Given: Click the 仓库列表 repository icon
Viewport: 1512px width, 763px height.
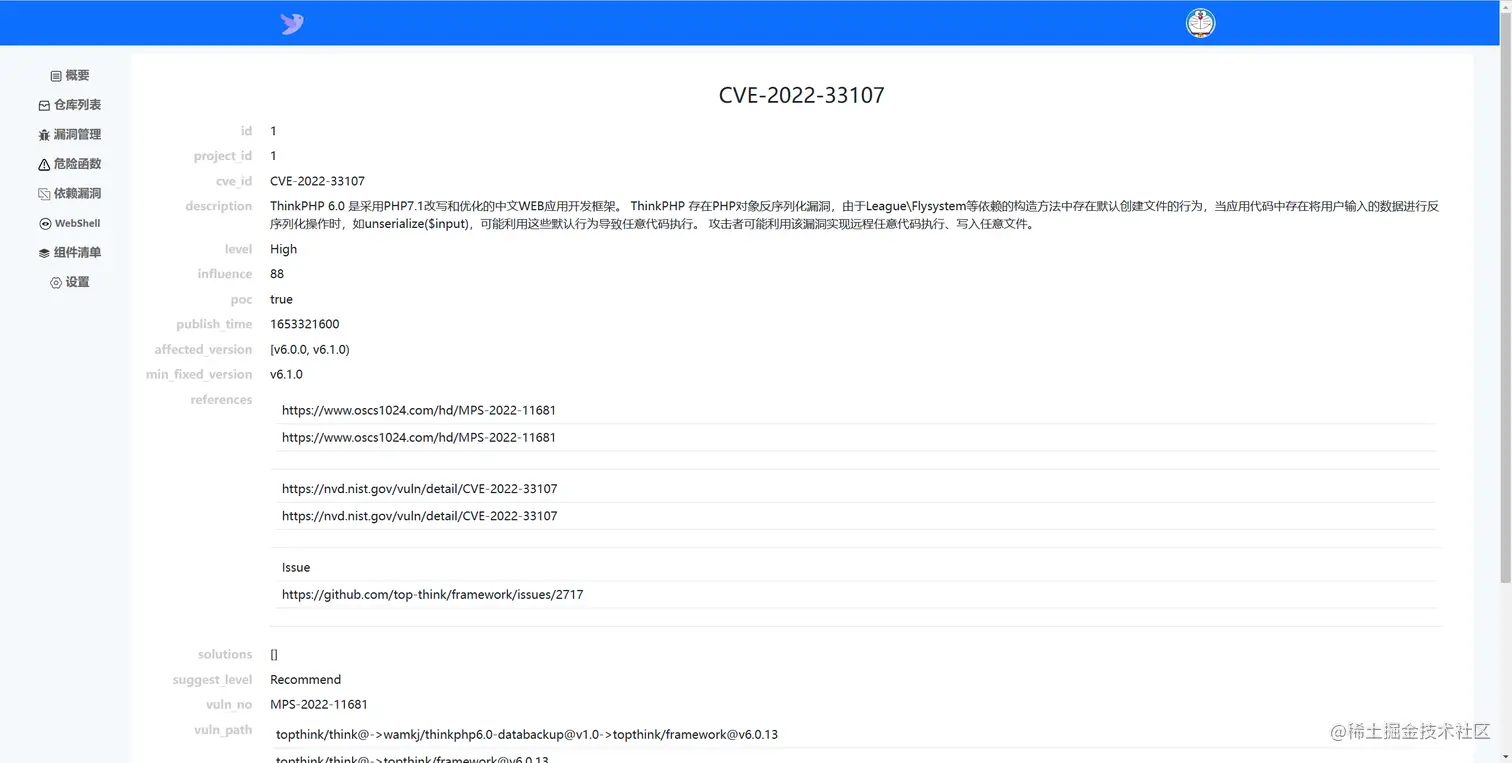Looking at the screenshot, I should (44, 105).
